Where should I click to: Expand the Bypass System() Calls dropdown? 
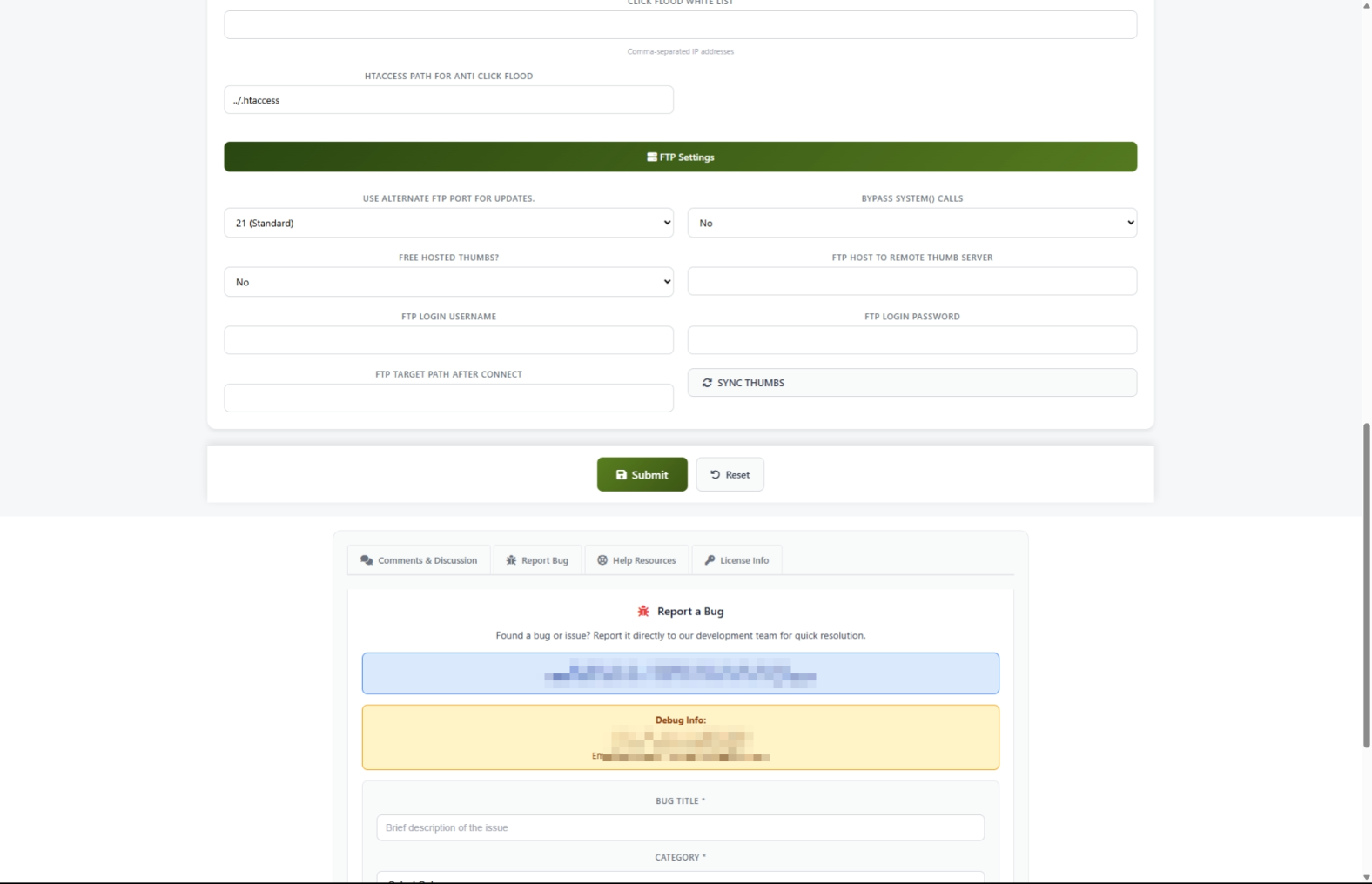click(911, 223)
